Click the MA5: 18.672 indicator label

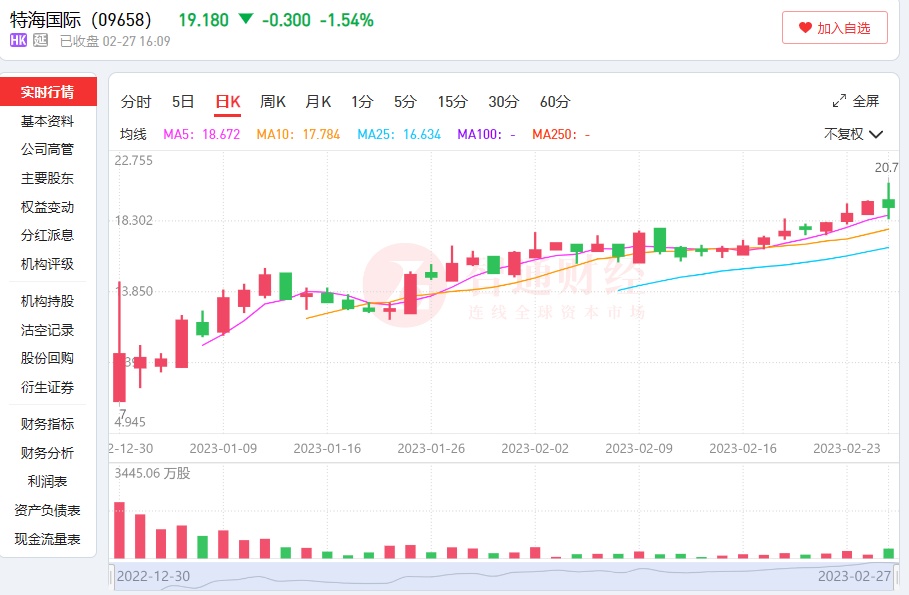[x=201, y=135]
